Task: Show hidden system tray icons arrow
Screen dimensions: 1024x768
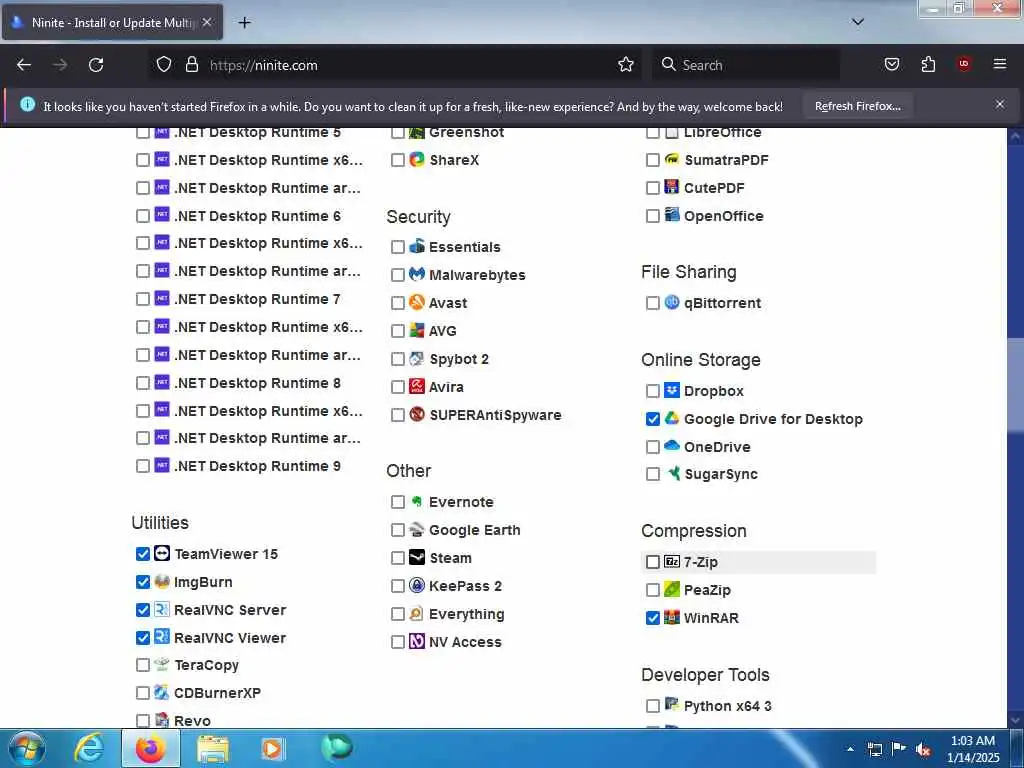Action: 850,749
